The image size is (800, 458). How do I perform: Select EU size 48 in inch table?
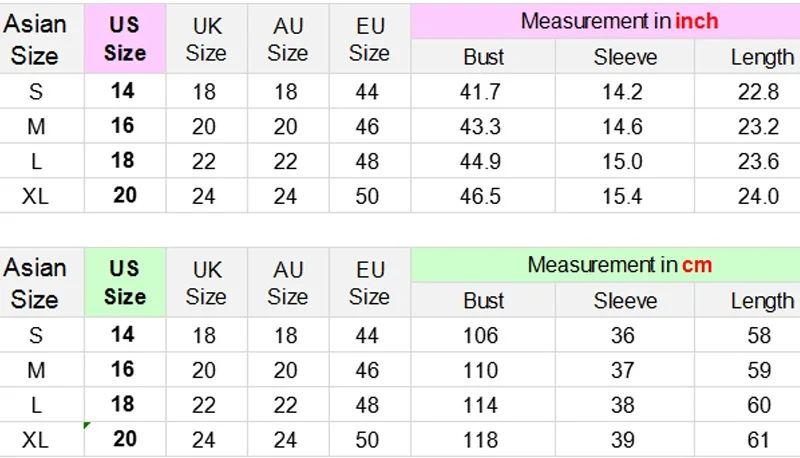(367, 162)
